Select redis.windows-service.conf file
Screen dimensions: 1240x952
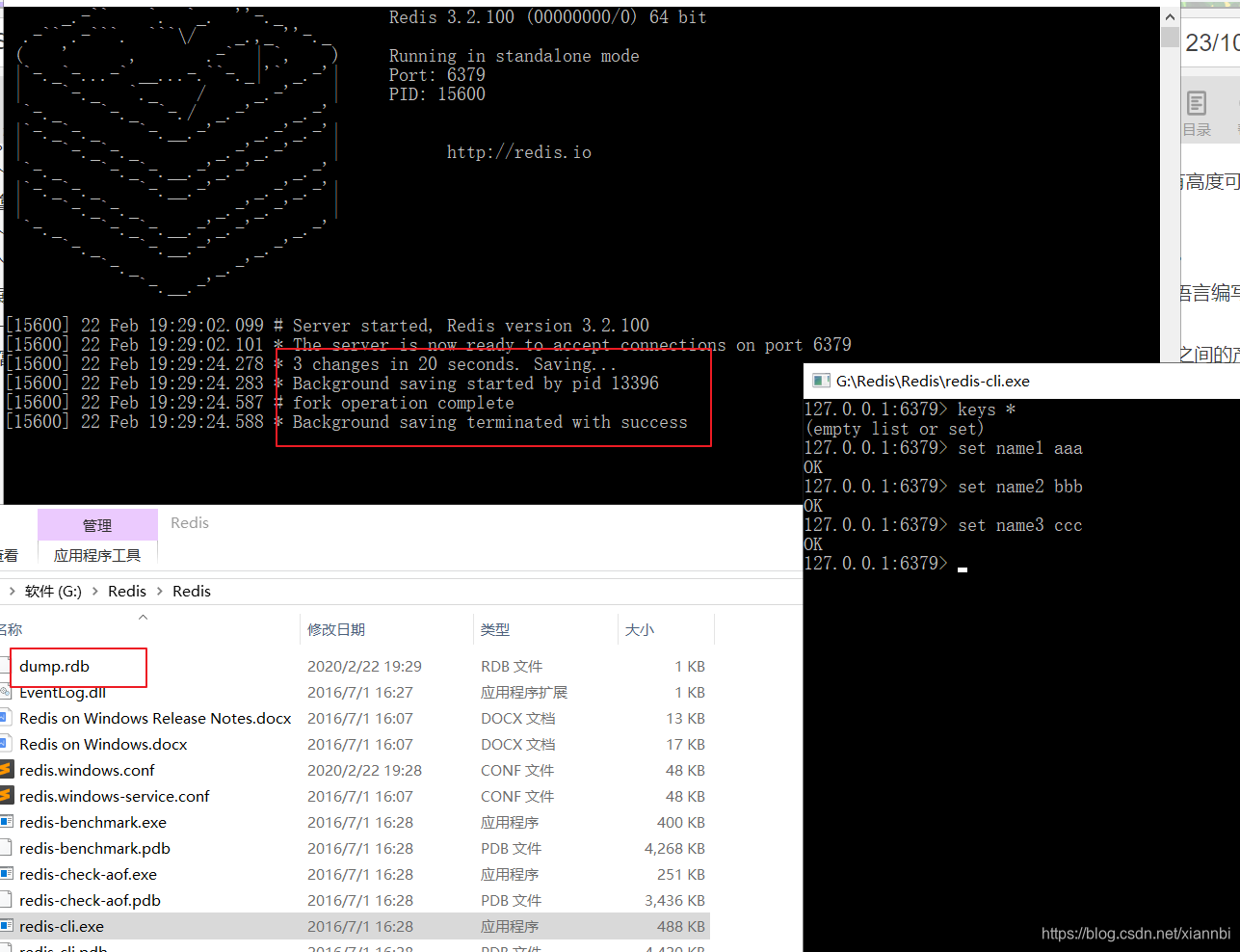(114, 797)
